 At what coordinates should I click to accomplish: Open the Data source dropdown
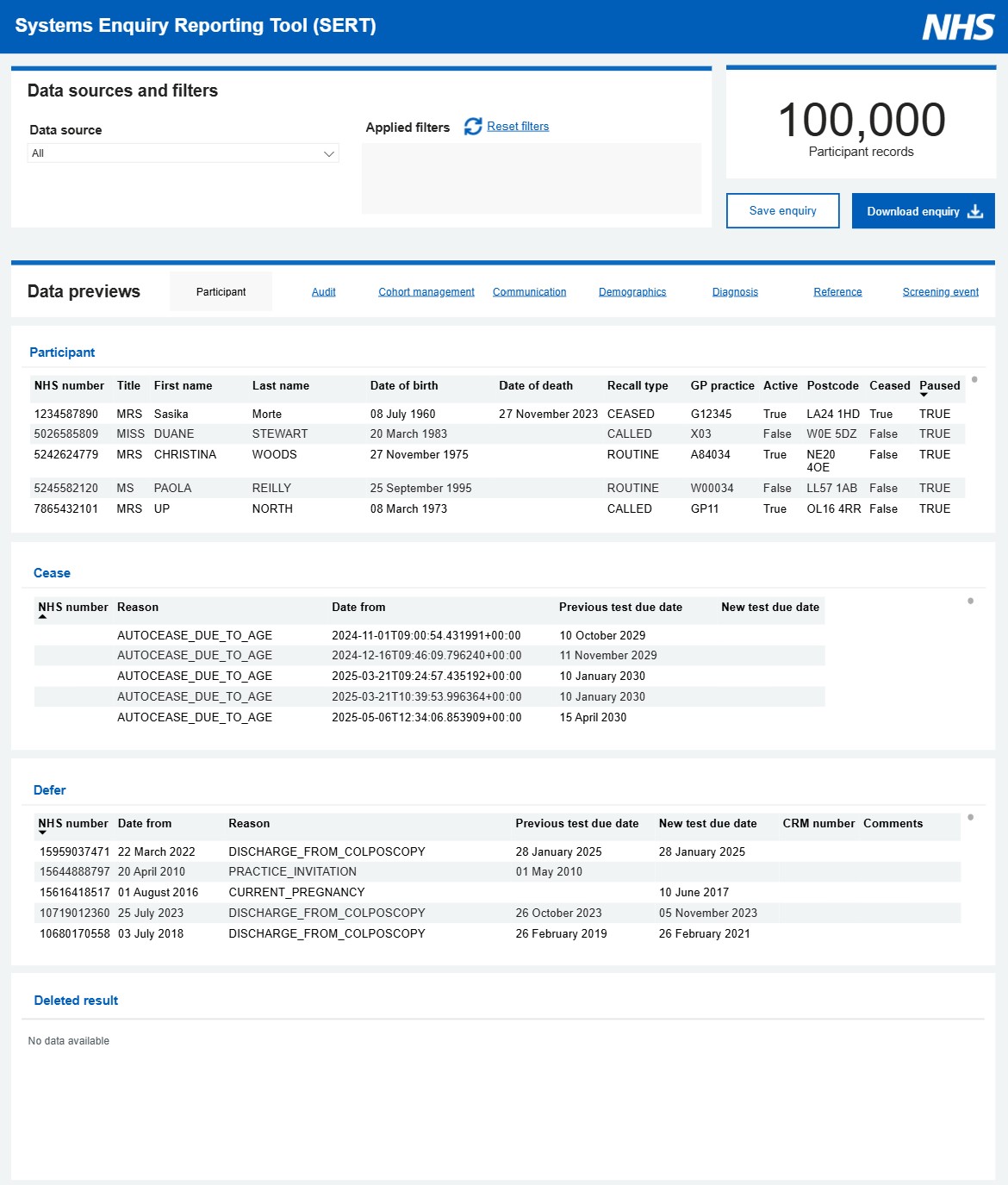pos(183,153)
